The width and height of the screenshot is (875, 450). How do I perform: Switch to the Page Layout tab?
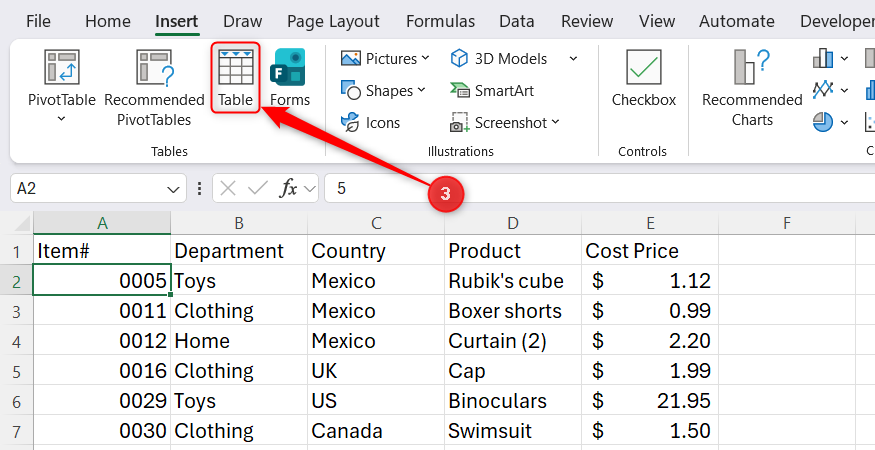[x=333, y=21]
